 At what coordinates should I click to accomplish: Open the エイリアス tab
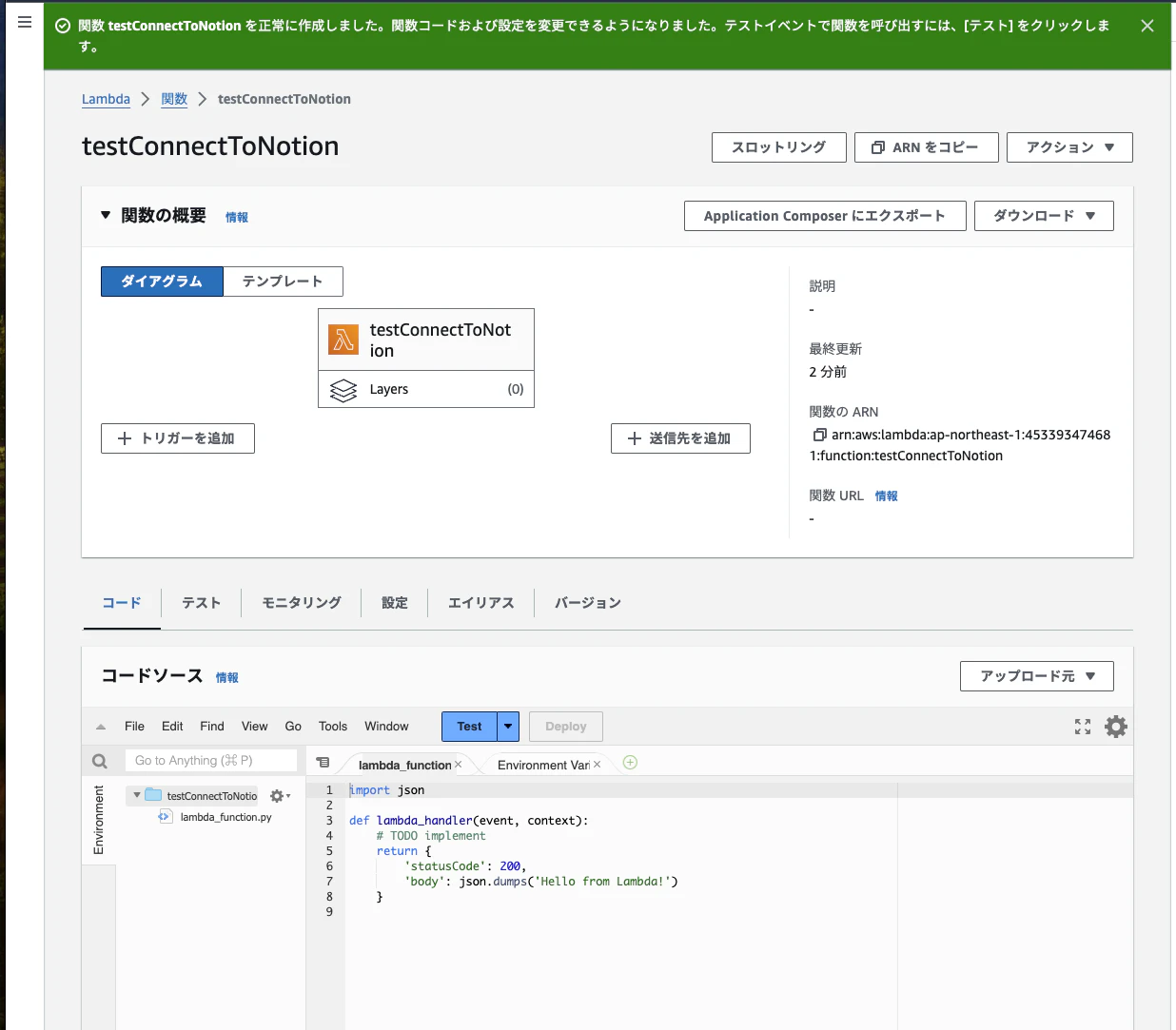[x=480, y=603]
